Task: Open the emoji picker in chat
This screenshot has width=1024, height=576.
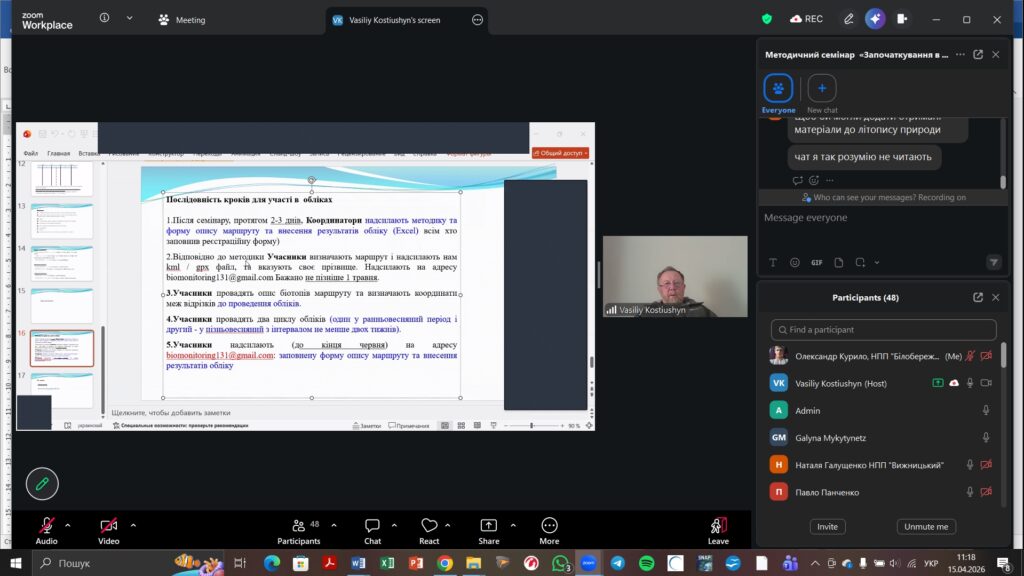Action: tap(795, 262)
